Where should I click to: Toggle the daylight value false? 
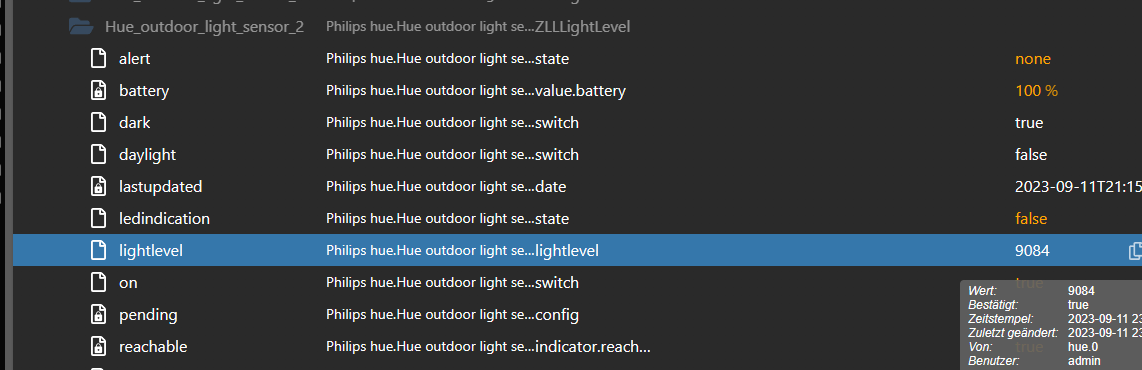tap(1031, 155)
